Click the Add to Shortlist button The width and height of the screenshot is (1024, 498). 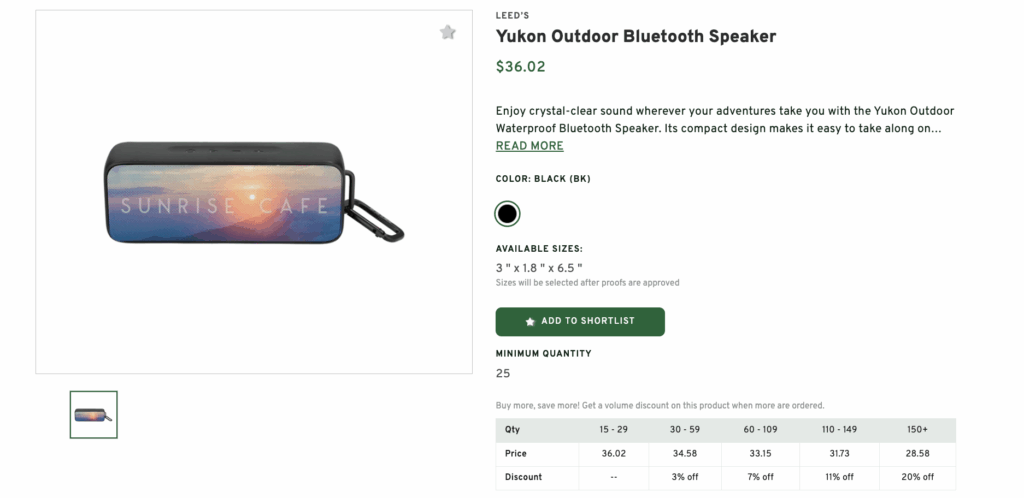tap(580, 321)
